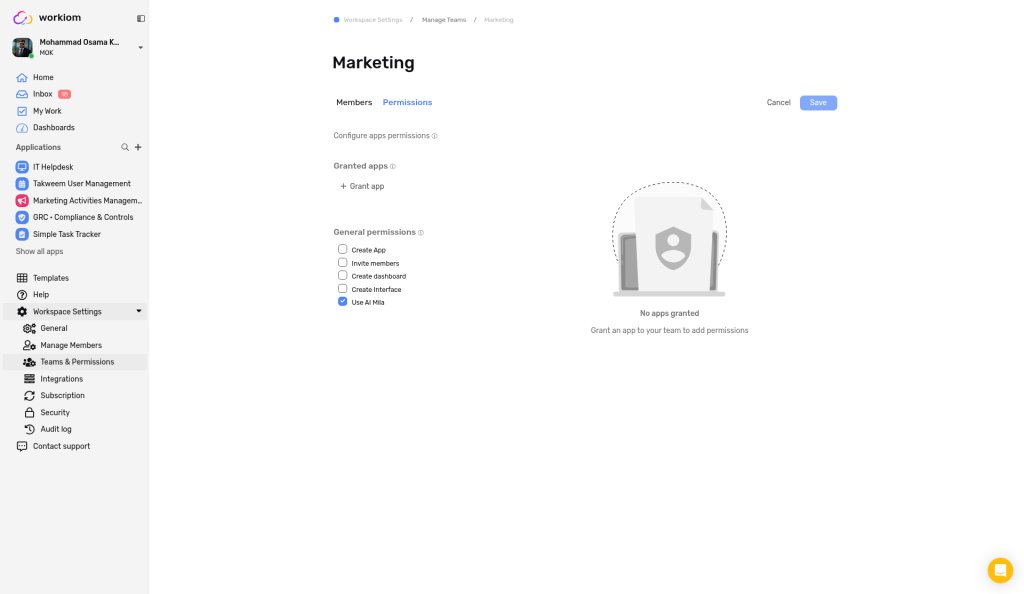Click Show all apps link
This screenshot has width=1024, height=594.
[39, 251]
